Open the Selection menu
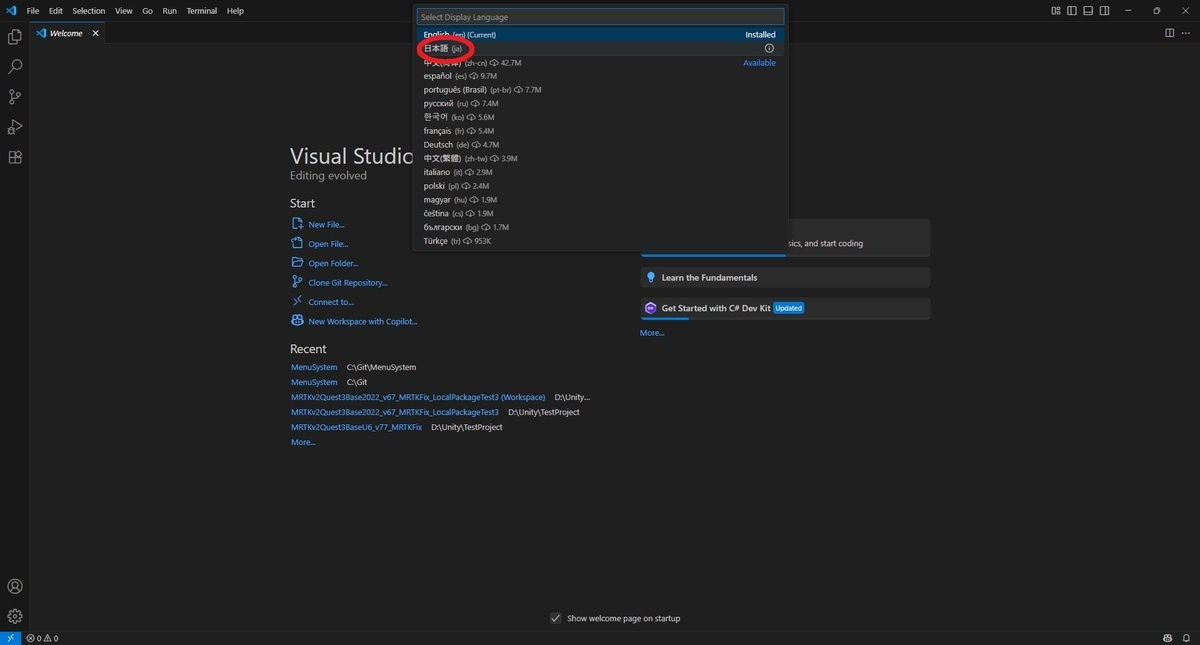 88,11
